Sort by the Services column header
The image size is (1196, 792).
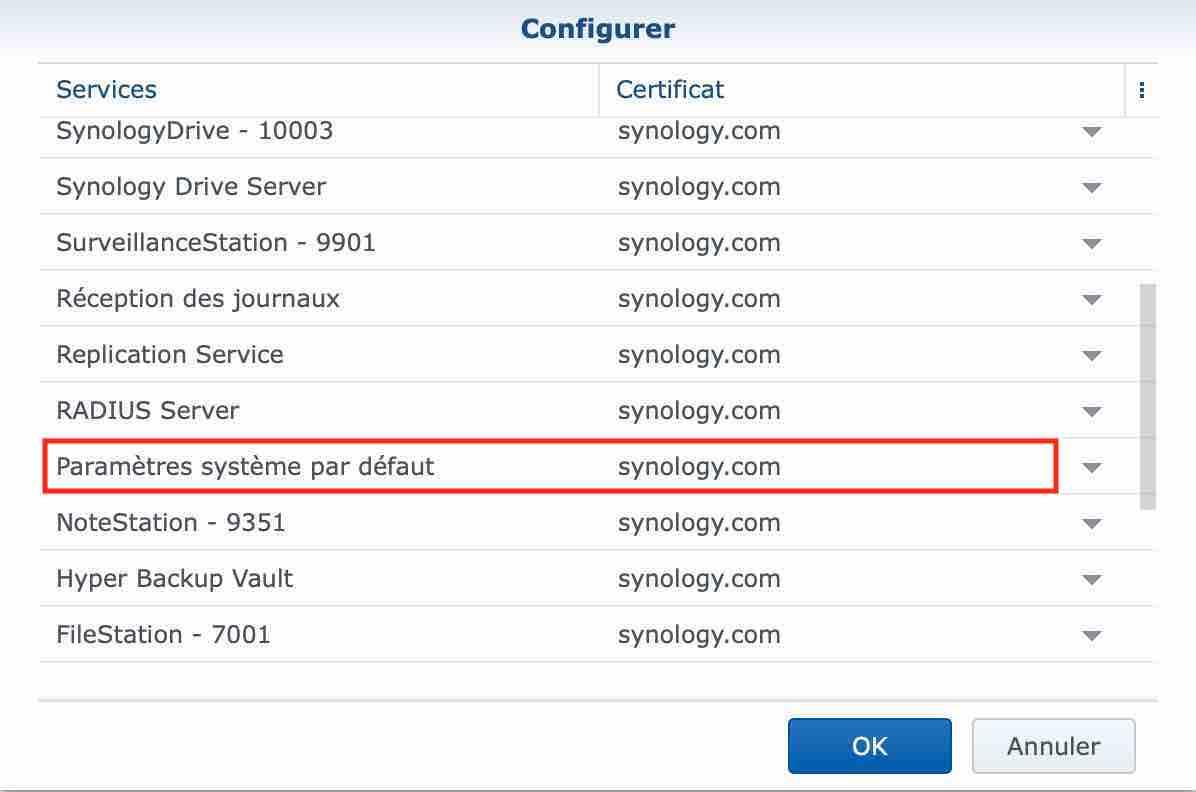pos(107,90)
